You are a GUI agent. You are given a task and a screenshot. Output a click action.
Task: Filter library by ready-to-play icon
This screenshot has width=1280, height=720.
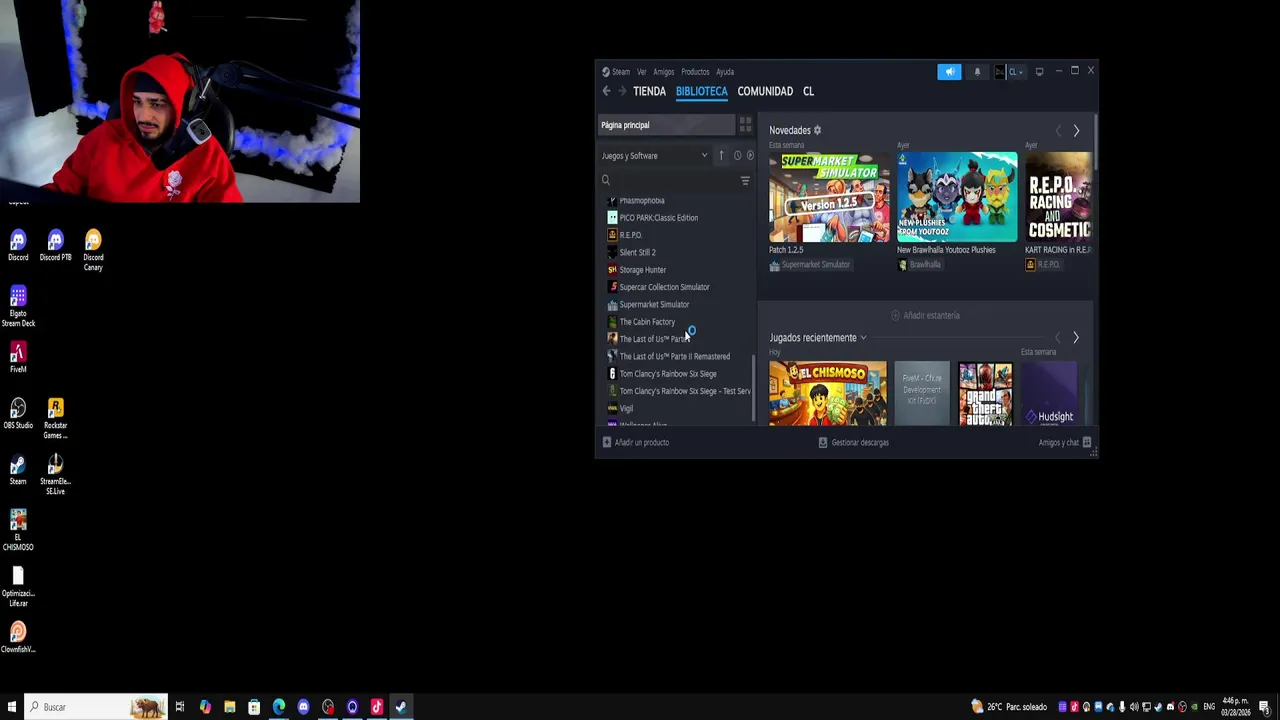[750, 155]
